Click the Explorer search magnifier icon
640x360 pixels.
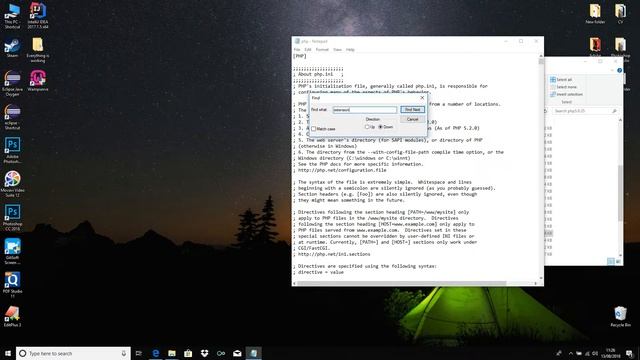(x=614, y=111)
